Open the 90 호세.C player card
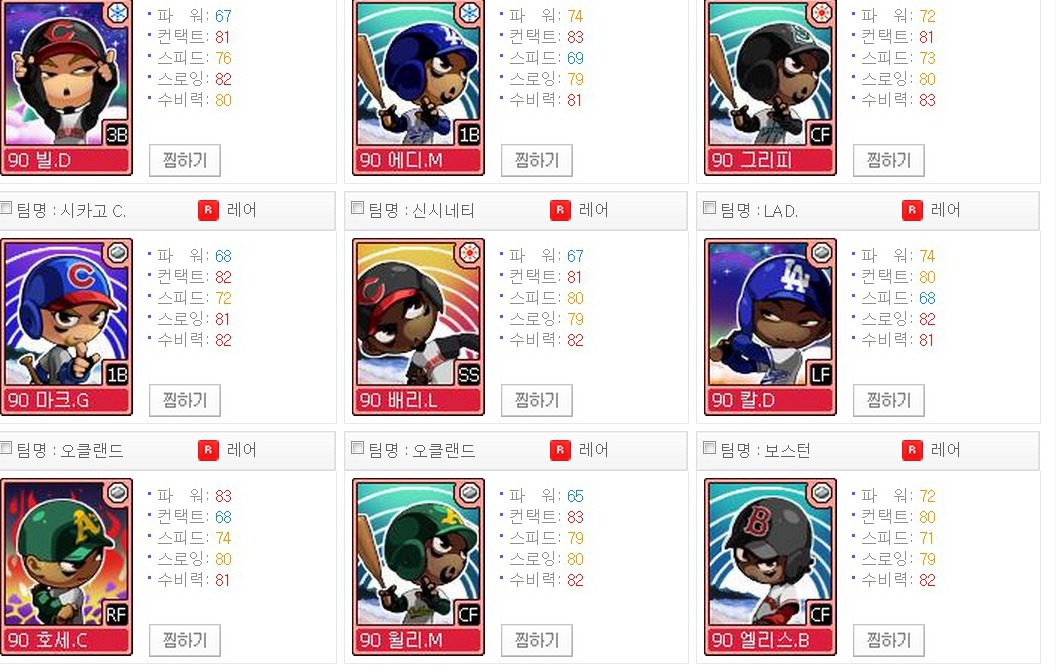 point(67,567)
